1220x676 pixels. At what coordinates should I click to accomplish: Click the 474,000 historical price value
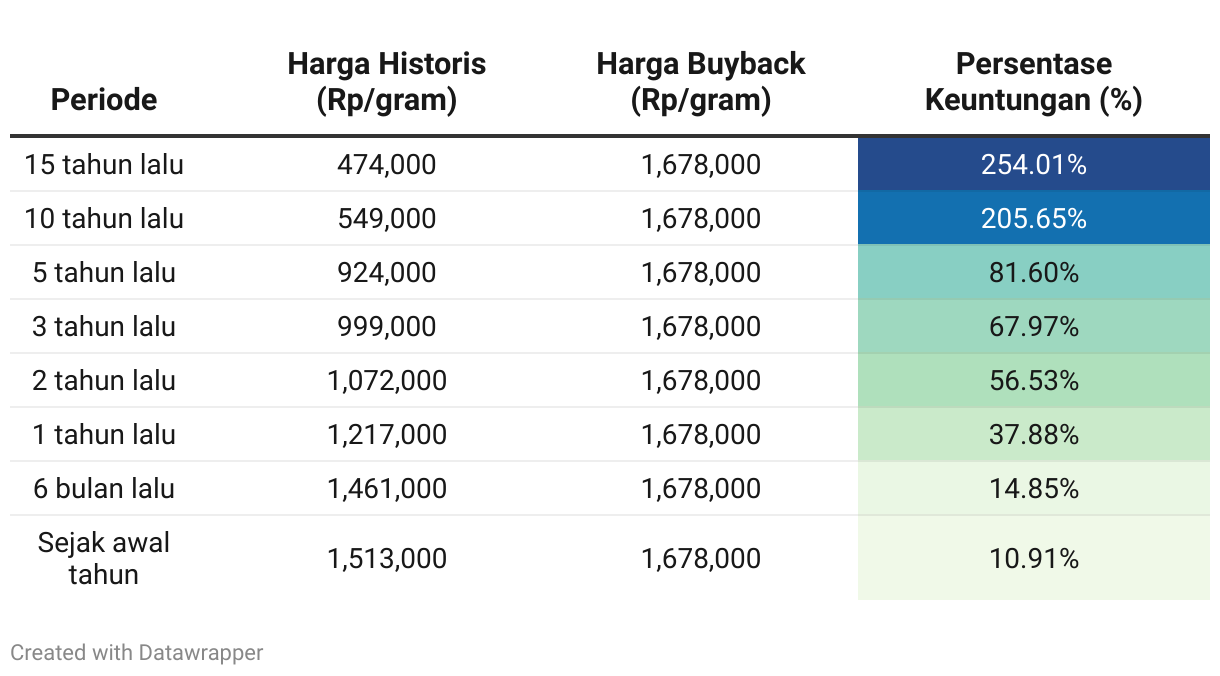click(387, 164)
